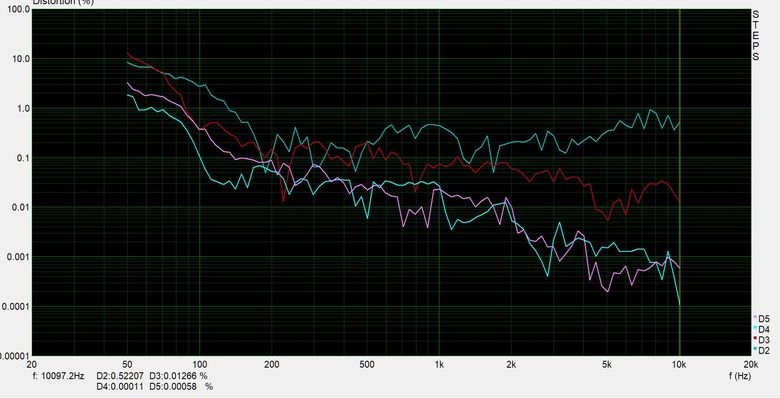The image size is (780, 398).
Task: Click the 1k frequency axis tick label
Action: 439,365
